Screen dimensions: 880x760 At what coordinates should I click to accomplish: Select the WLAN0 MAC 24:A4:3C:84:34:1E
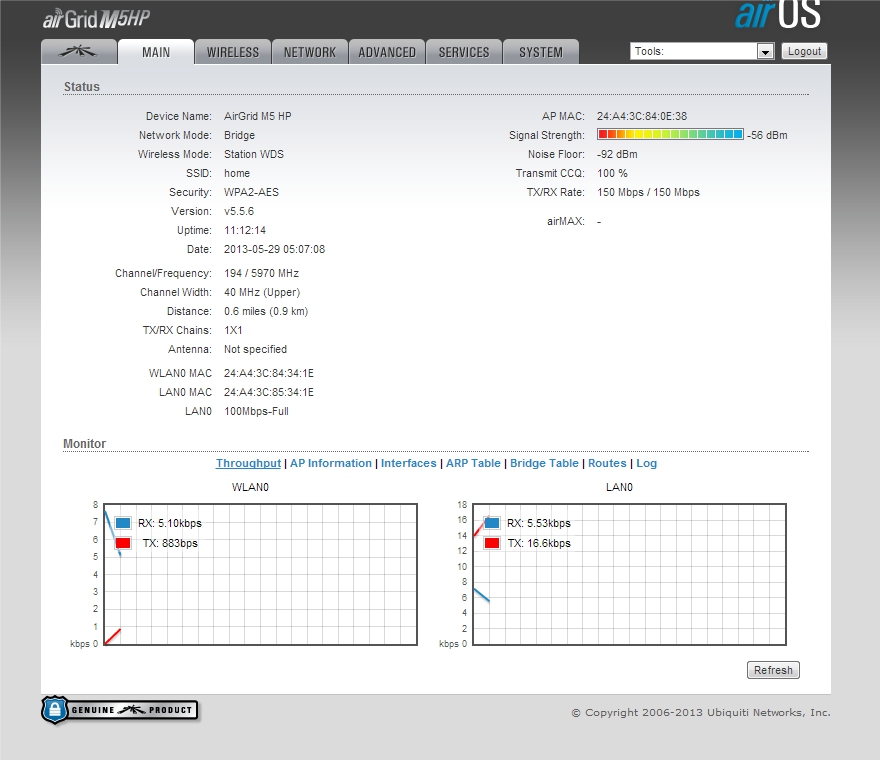pyautogui.click(x=269, y=373)
